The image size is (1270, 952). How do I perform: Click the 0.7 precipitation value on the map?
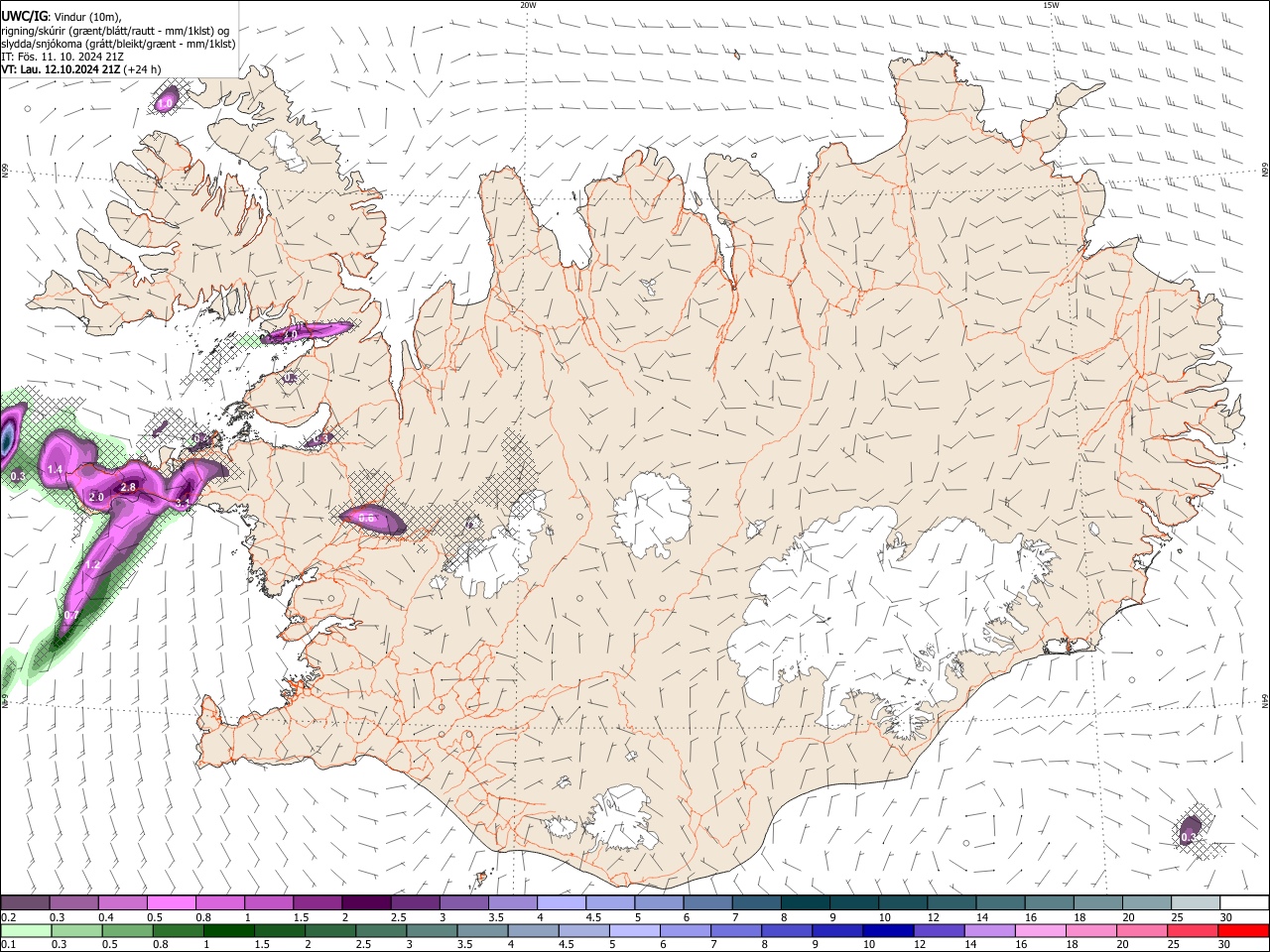point(70,616)
